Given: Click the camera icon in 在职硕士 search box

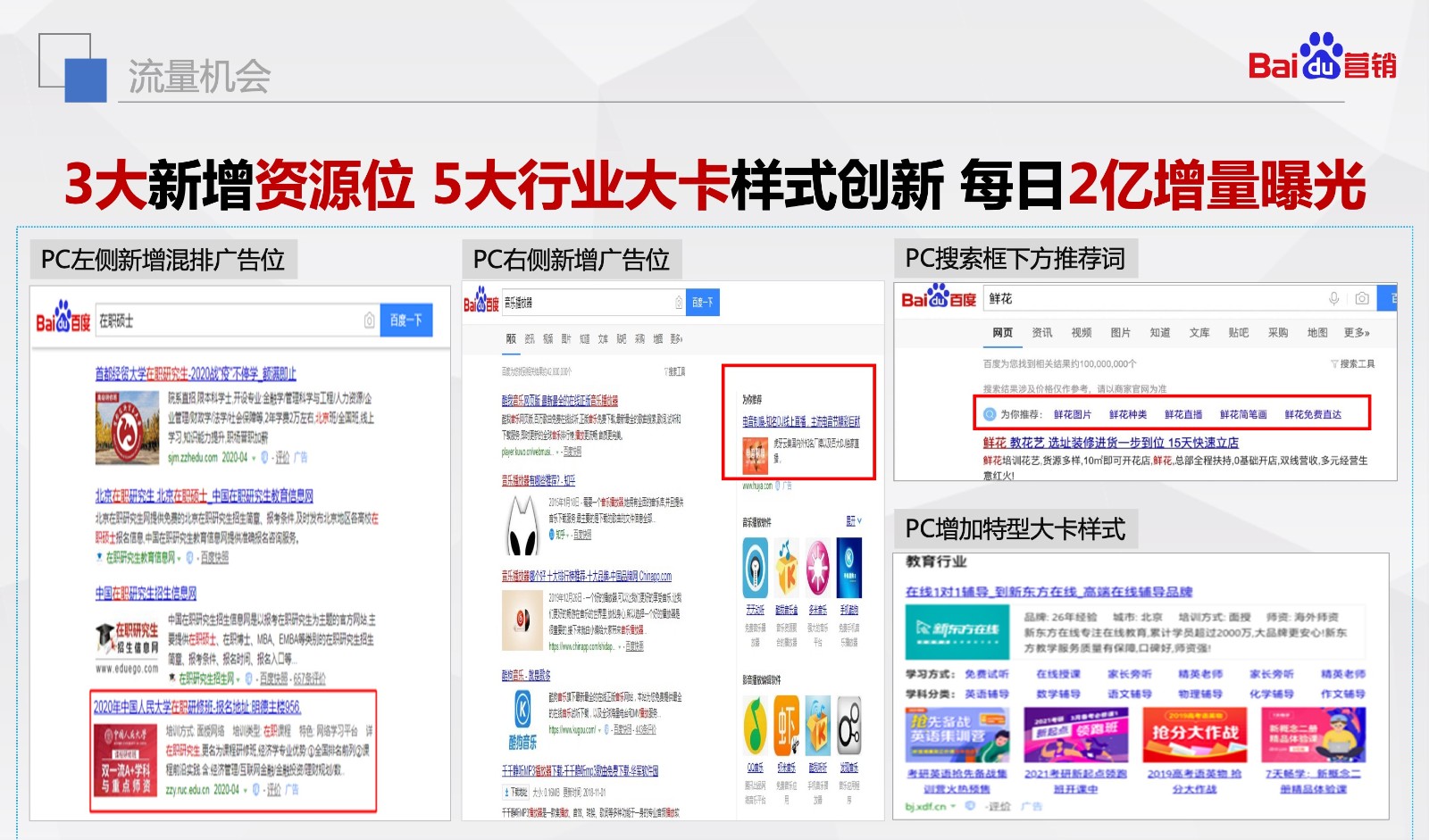Looking at the screenshot, I should coord(369,320).
